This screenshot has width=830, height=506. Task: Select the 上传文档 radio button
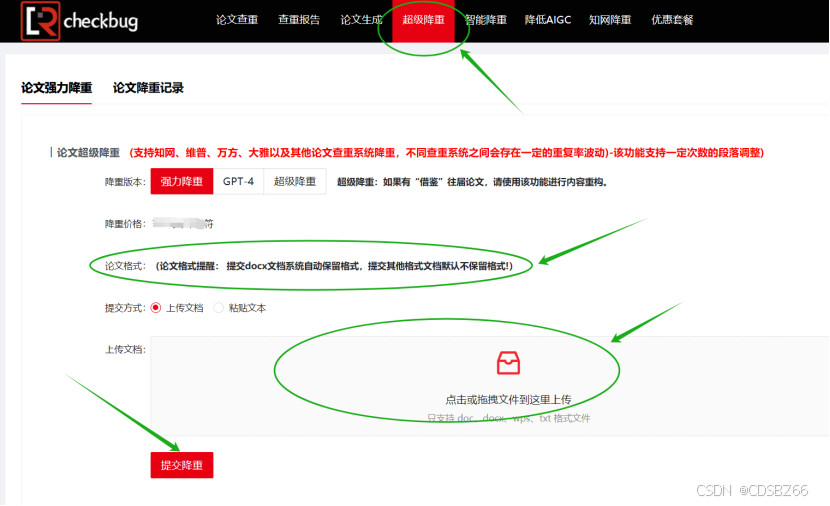(156, 308)
